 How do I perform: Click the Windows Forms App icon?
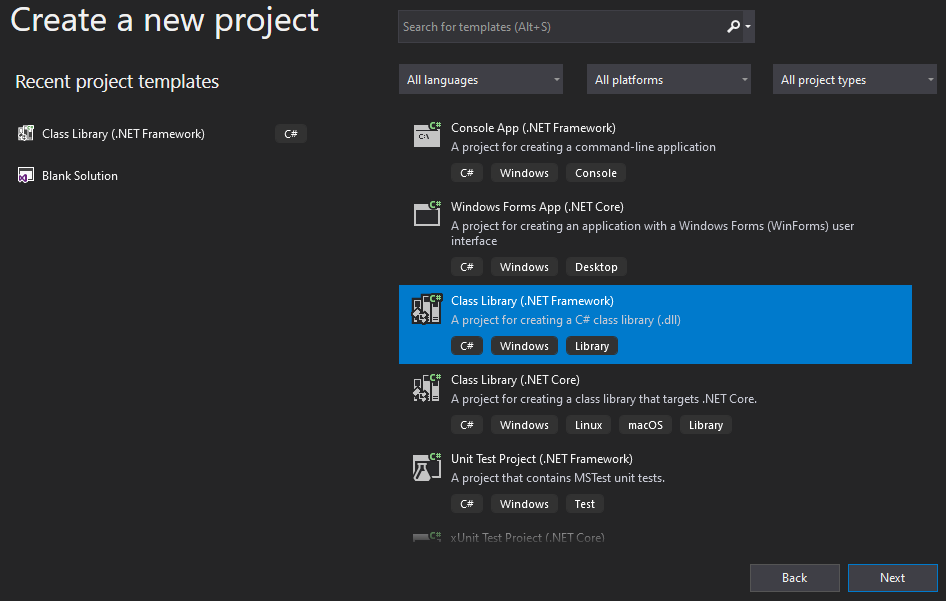point(427,214)
